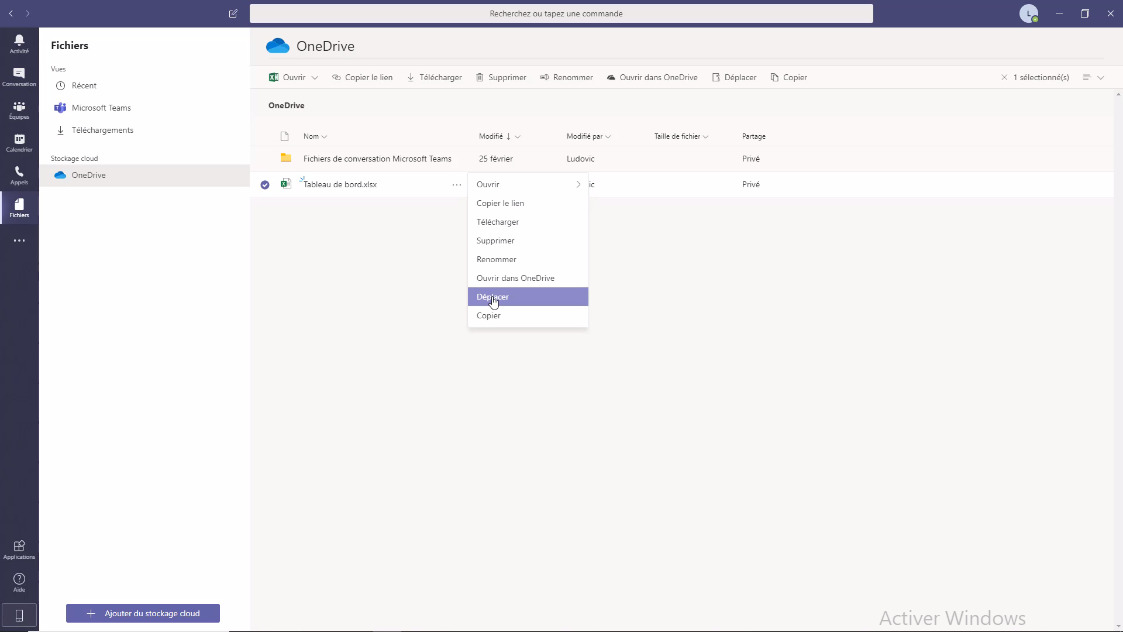
Task: Choose Copier le lien in context menu
Action: [x=528, y=204]
